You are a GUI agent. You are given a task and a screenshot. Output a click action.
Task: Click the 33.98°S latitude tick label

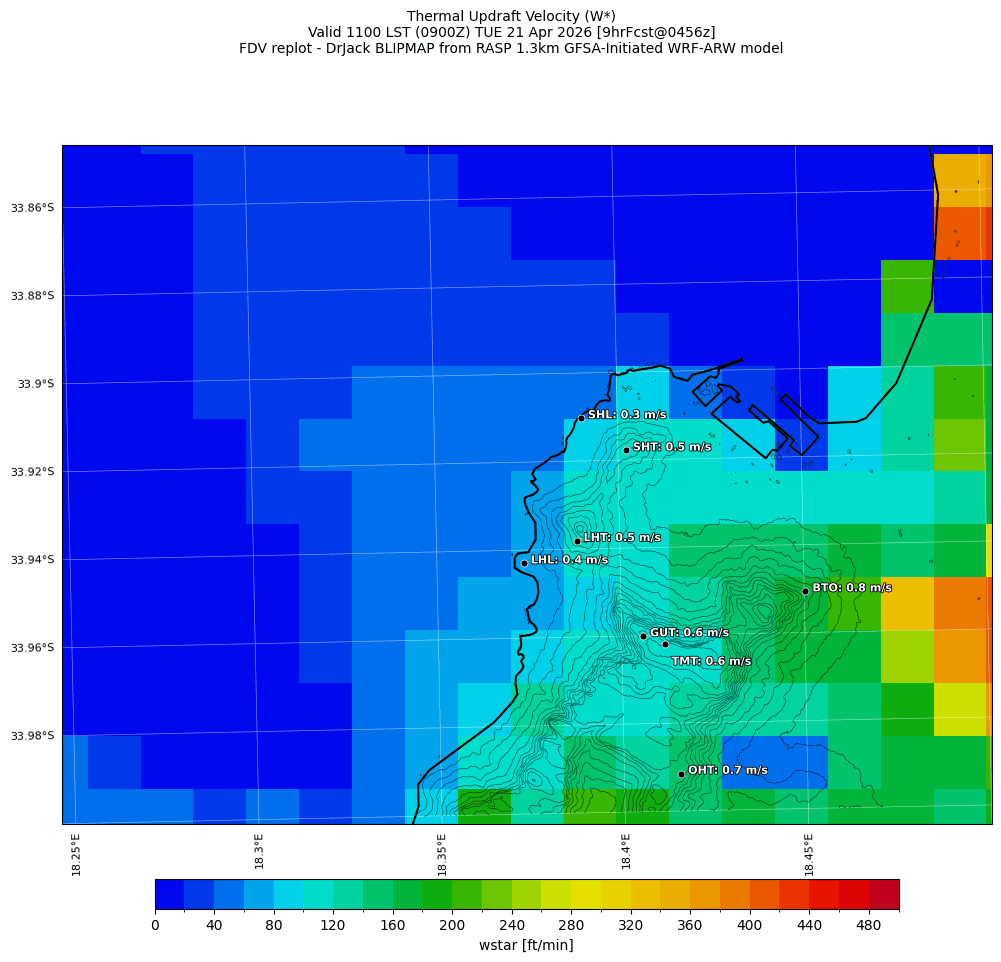coord(32,736)
